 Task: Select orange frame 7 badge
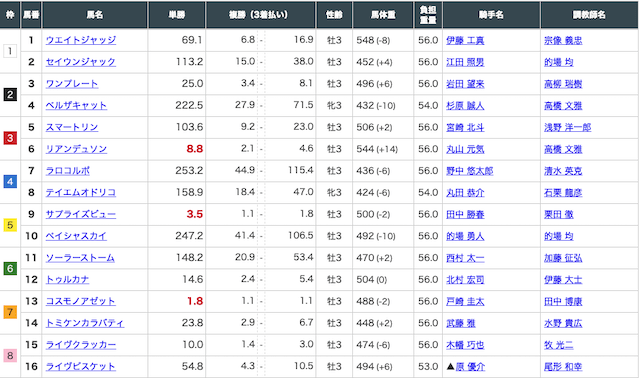(10, 312)
